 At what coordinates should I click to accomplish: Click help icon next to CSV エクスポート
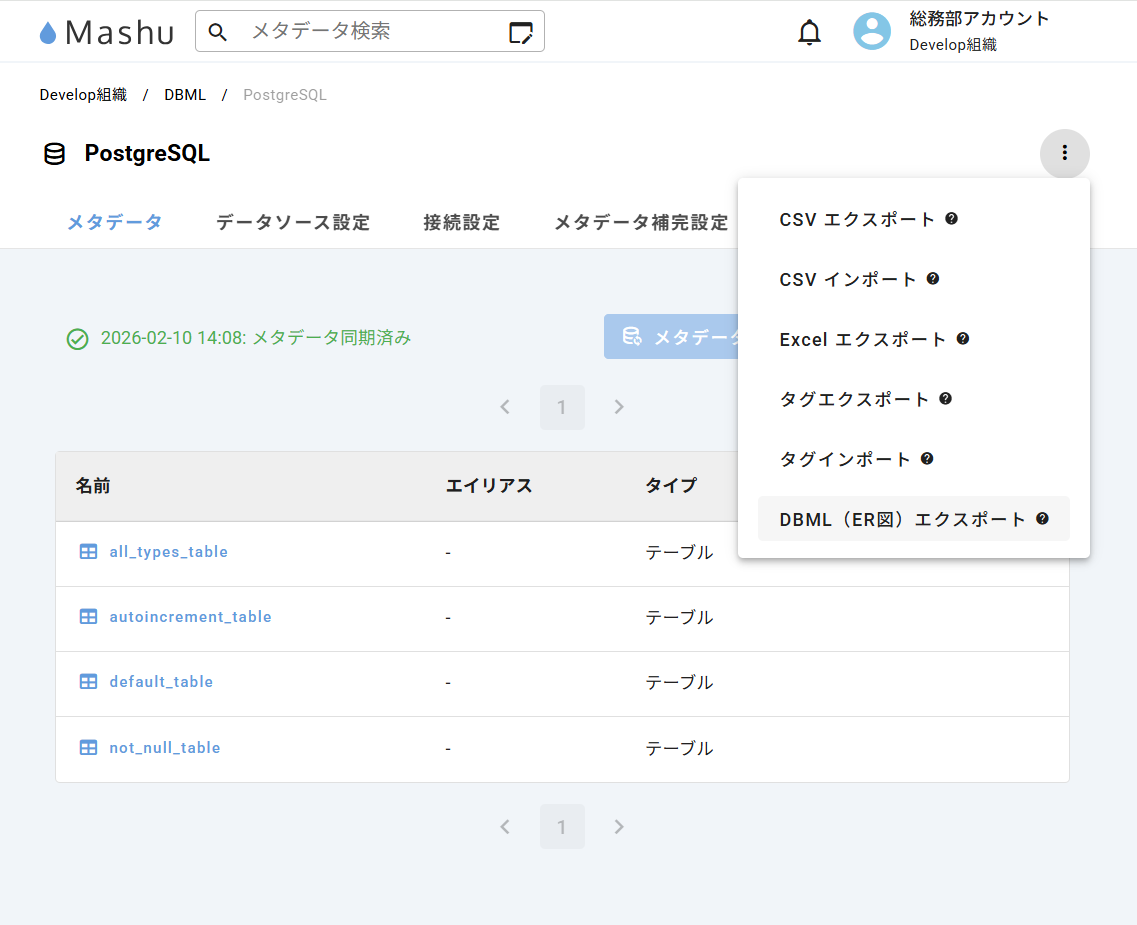pyautogui.click(x=952, y=218)
